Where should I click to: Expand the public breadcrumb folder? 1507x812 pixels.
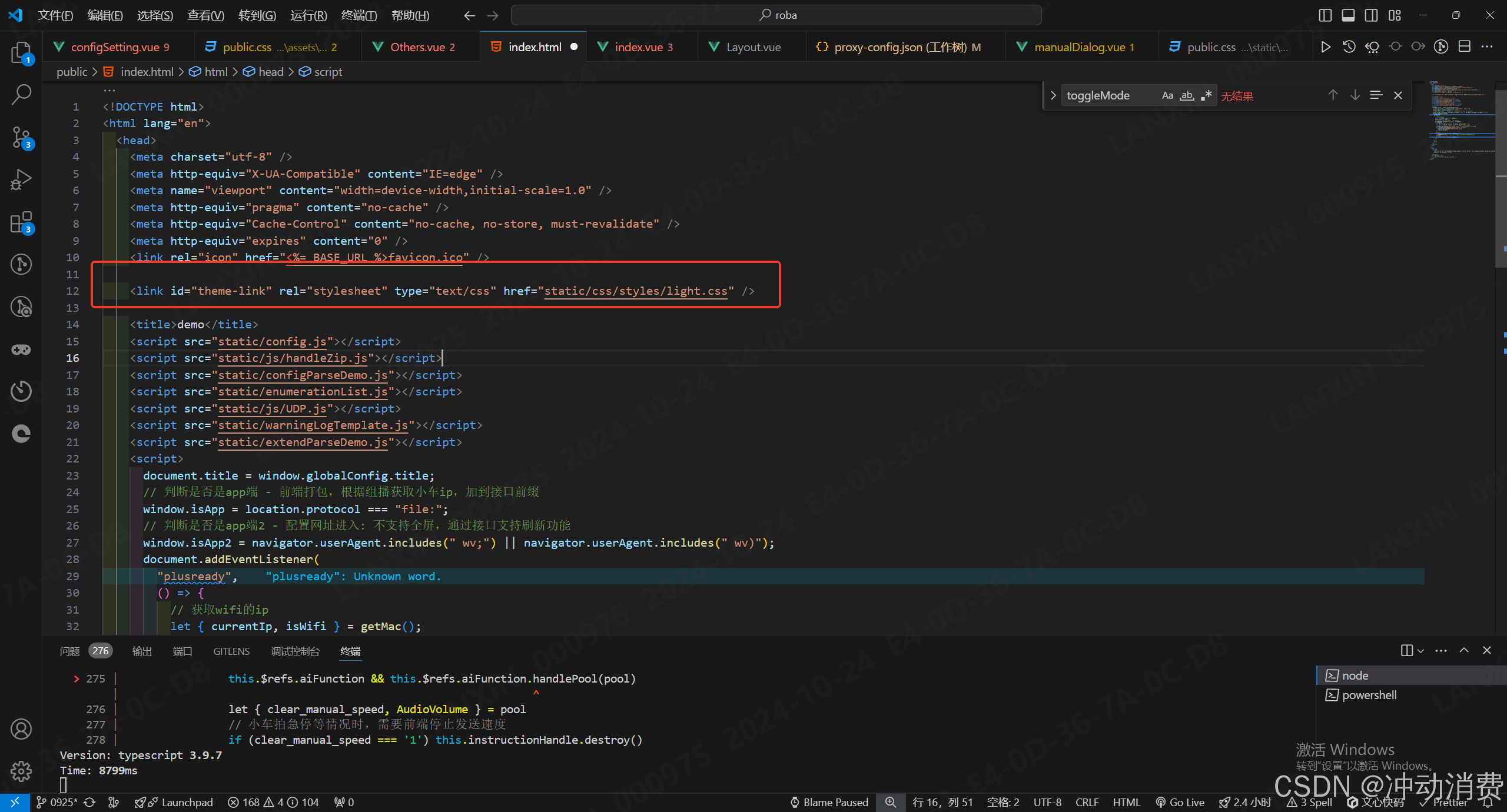coord(72,72)
